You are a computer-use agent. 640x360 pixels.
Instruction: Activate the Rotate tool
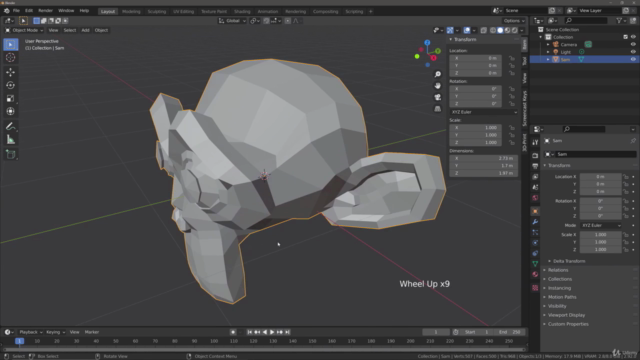click(11, 85)
